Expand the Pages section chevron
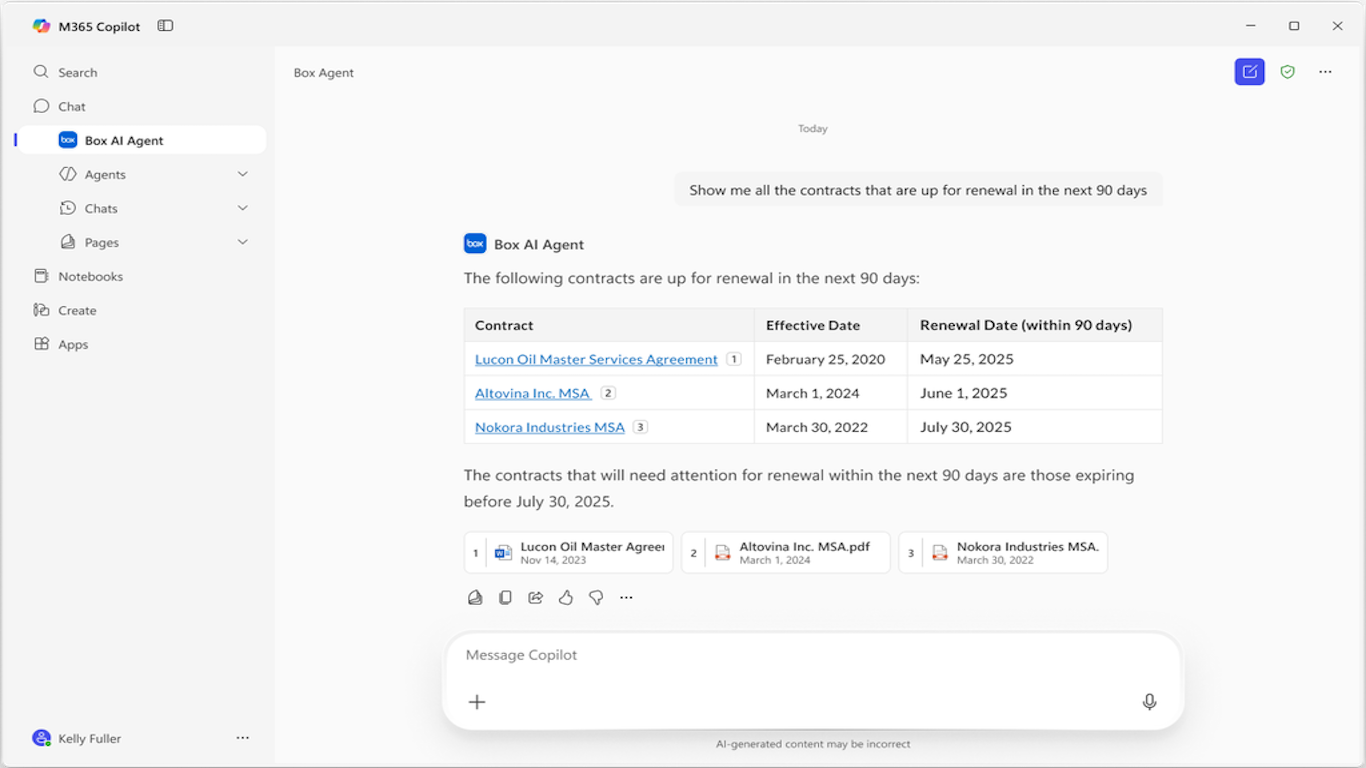The width and height of the screenshot is (1366, 768). (x=242, y=242)
